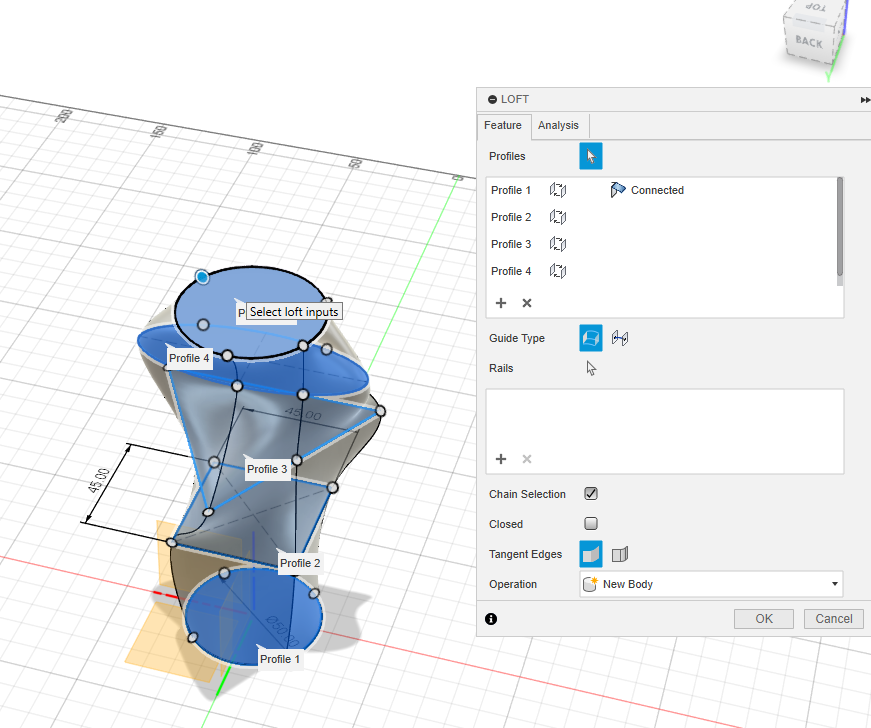Screen dimensions: 871x728
Task: Click Profile 1 label in viewport
Action: click(280, 659)
